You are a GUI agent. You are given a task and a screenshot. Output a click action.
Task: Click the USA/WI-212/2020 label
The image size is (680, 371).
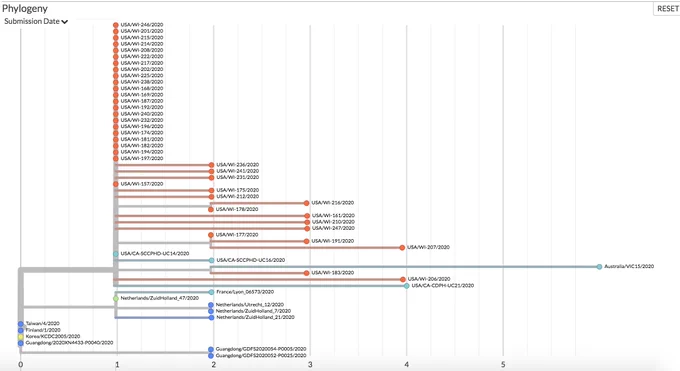click(x=238, y=197)
